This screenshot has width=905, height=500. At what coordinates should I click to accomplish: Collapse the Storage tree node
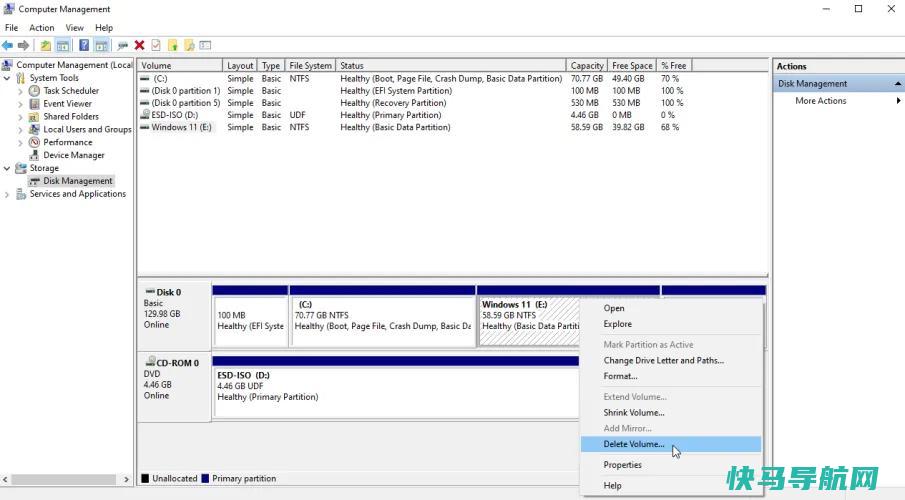(x=7, y=168)
